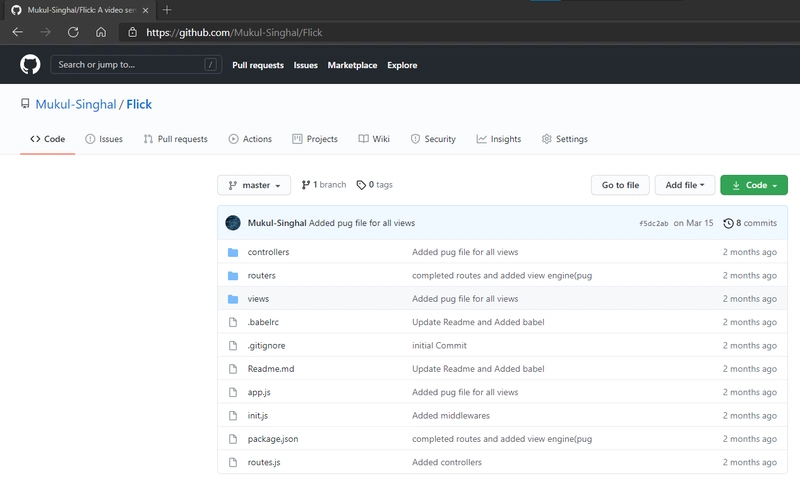
Task: Click the views folder icon
Action: [233, 299]
